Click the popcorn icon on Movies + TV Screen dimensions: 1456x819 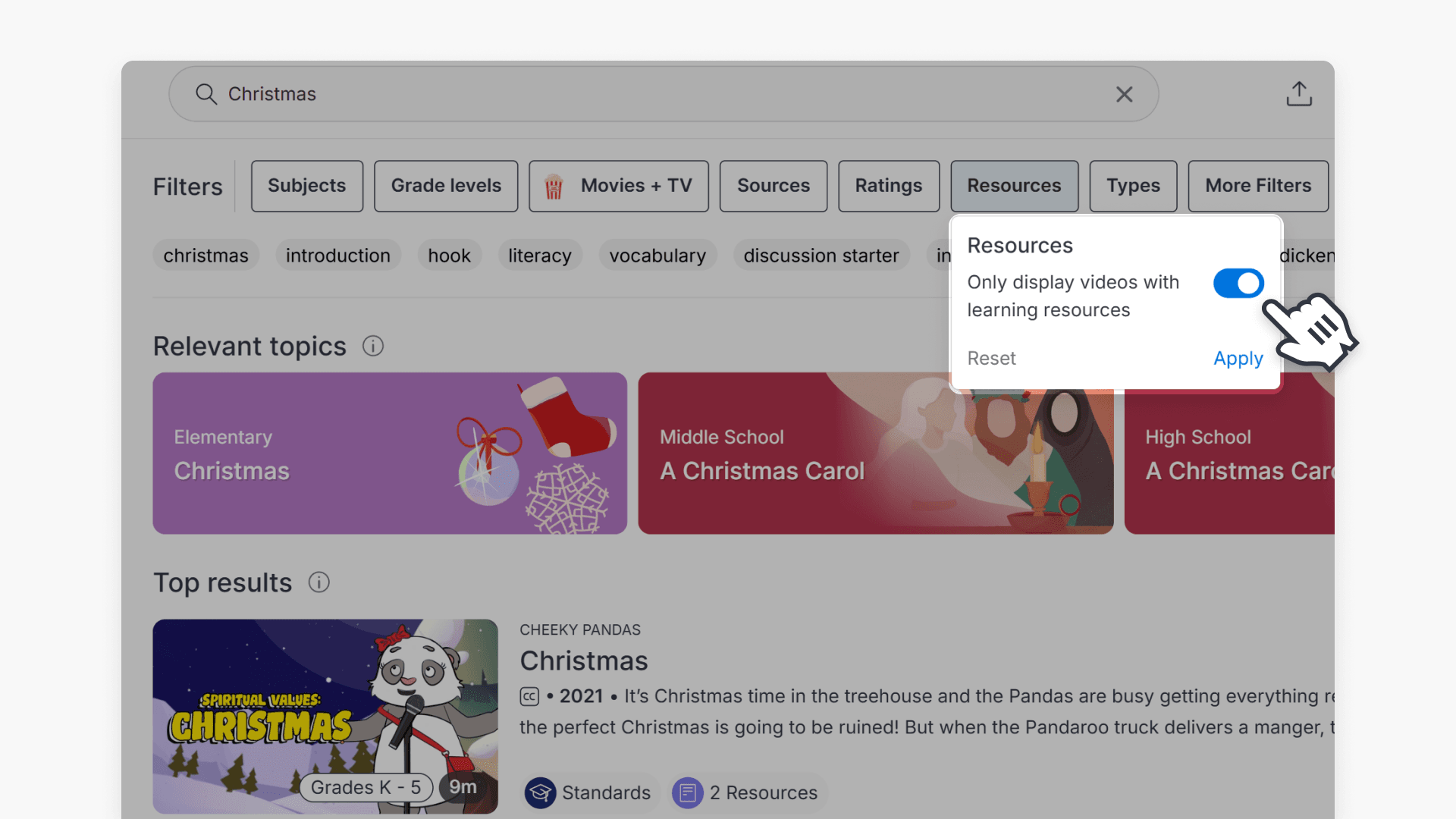click(554, 186)
